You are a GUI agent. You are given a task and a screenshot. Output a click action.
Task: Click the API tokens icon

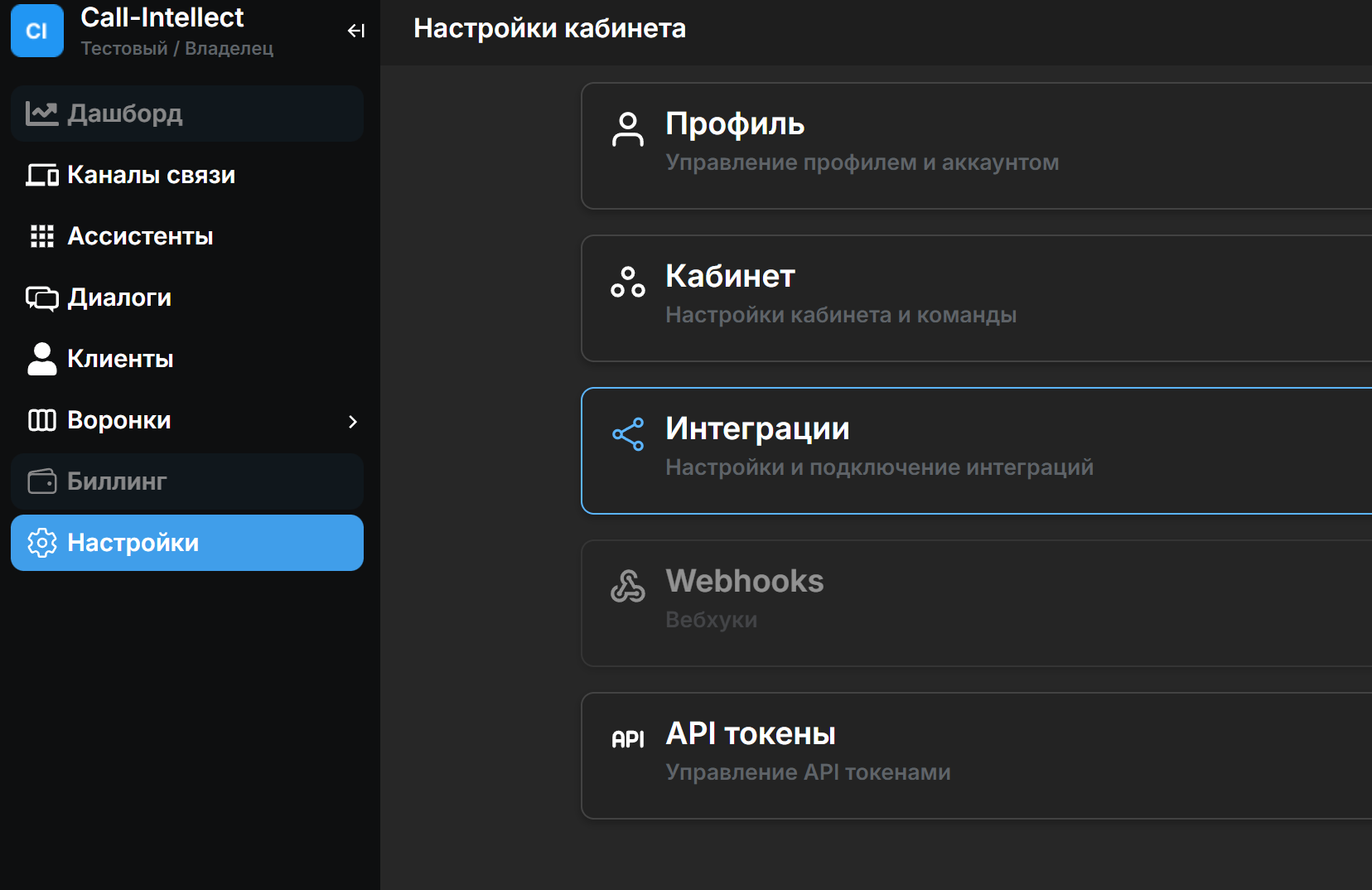tap(627, 738)
